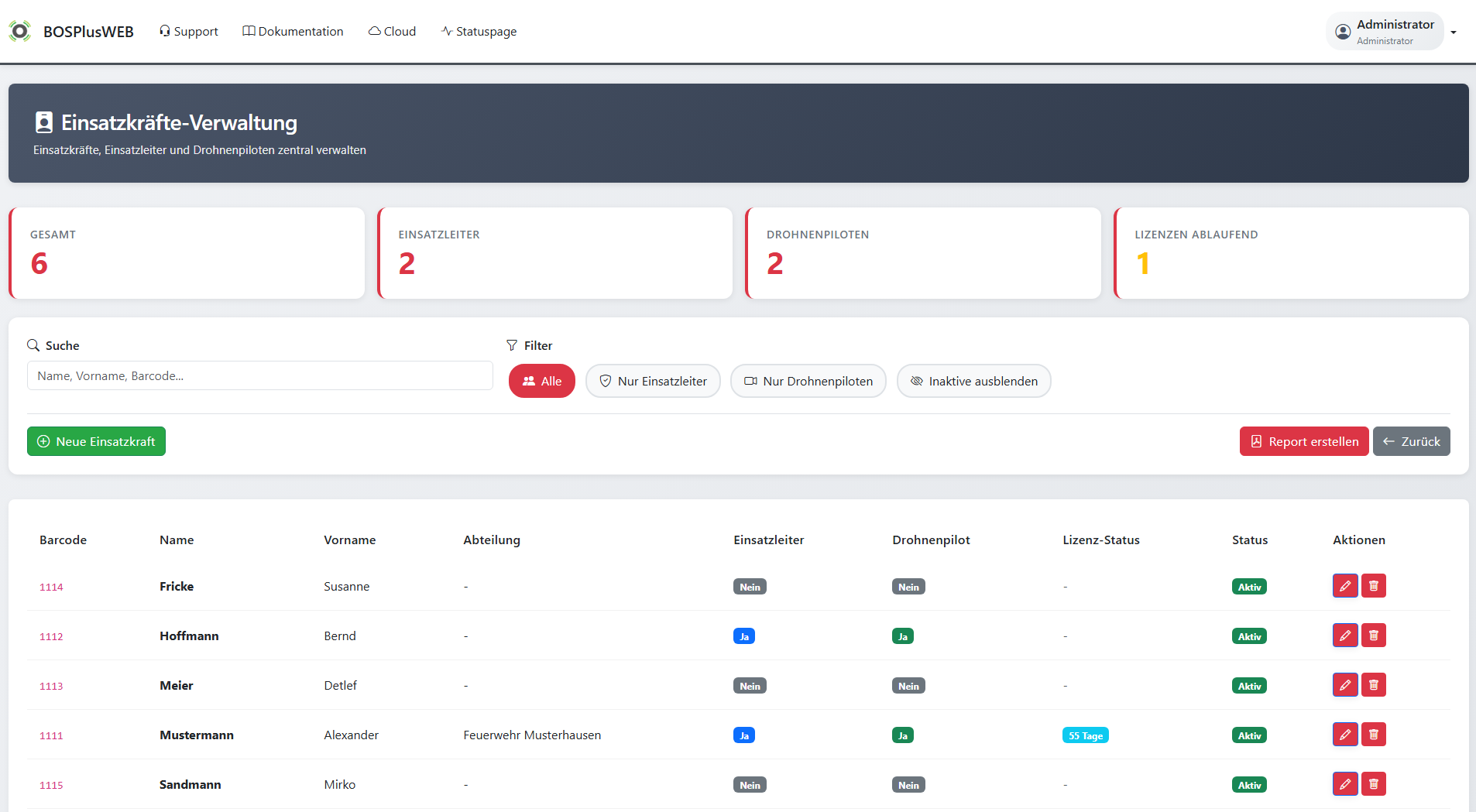The width and height of the screenshot is (1476, 812).
Task: Enable Nur Drohnenpiloten filter
Action: click(808, 381)
